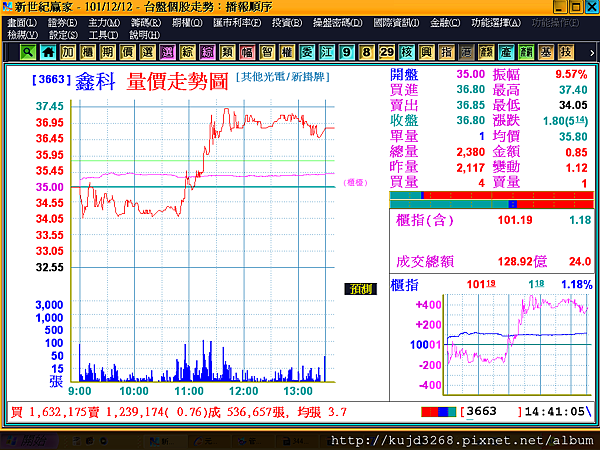Click the cyan 核 toolbar icon
This screenshot has width=600, height=450.
point(406,52)
